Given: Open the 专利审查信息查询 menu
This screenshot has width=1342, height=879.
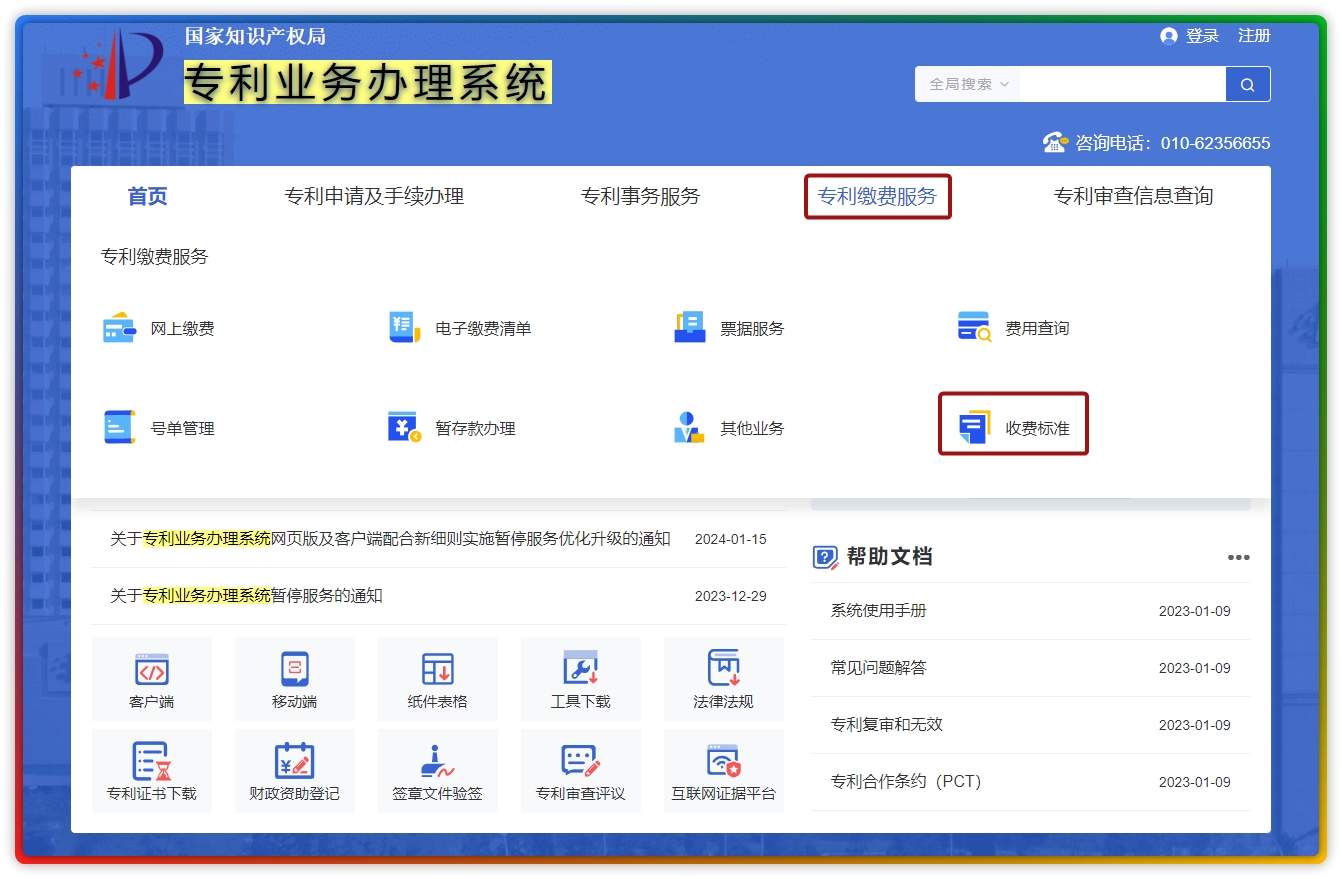Looking at the screenshot, I should (1134, 196).
